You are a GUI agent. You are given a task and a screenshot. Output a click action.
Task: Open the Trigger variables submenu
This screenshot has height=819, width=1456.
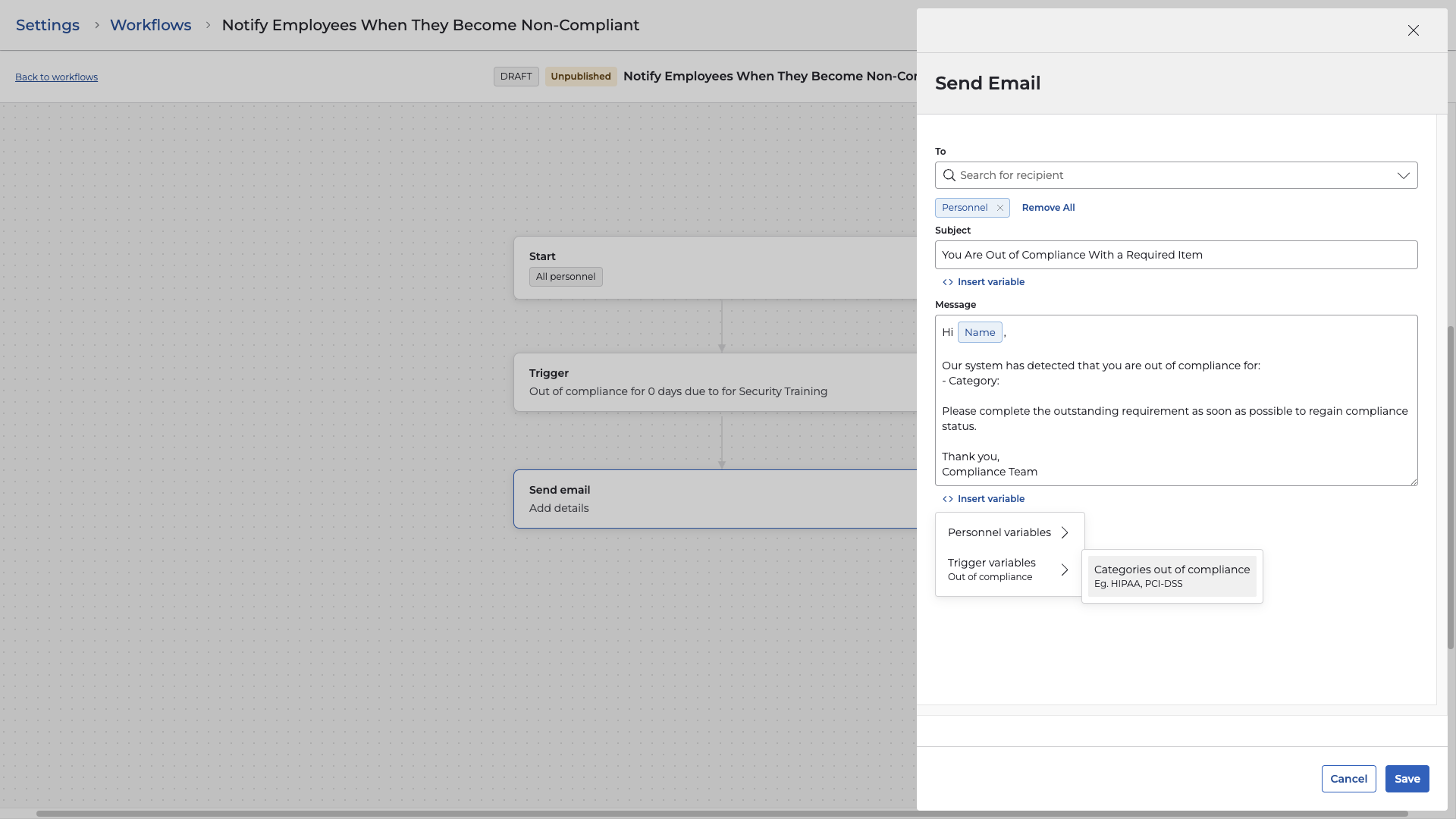tap(1009, 569)
